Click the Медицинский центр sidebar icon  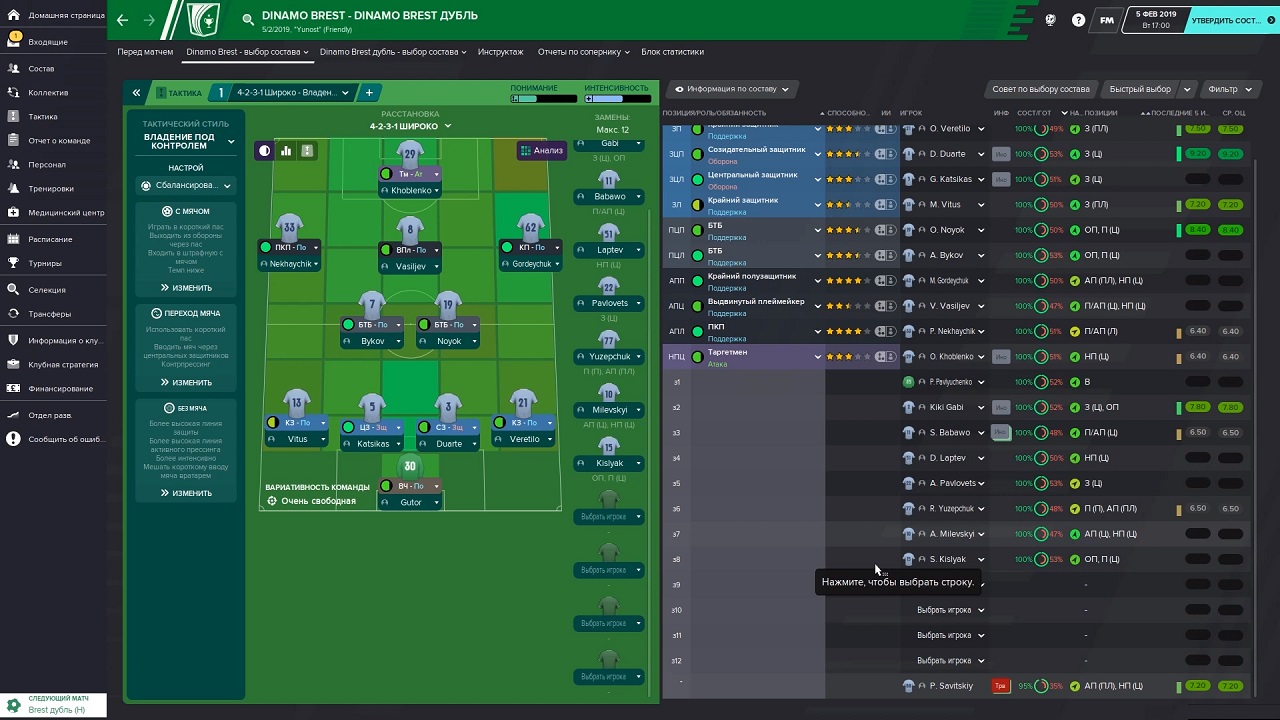click(x=14, y=213)
